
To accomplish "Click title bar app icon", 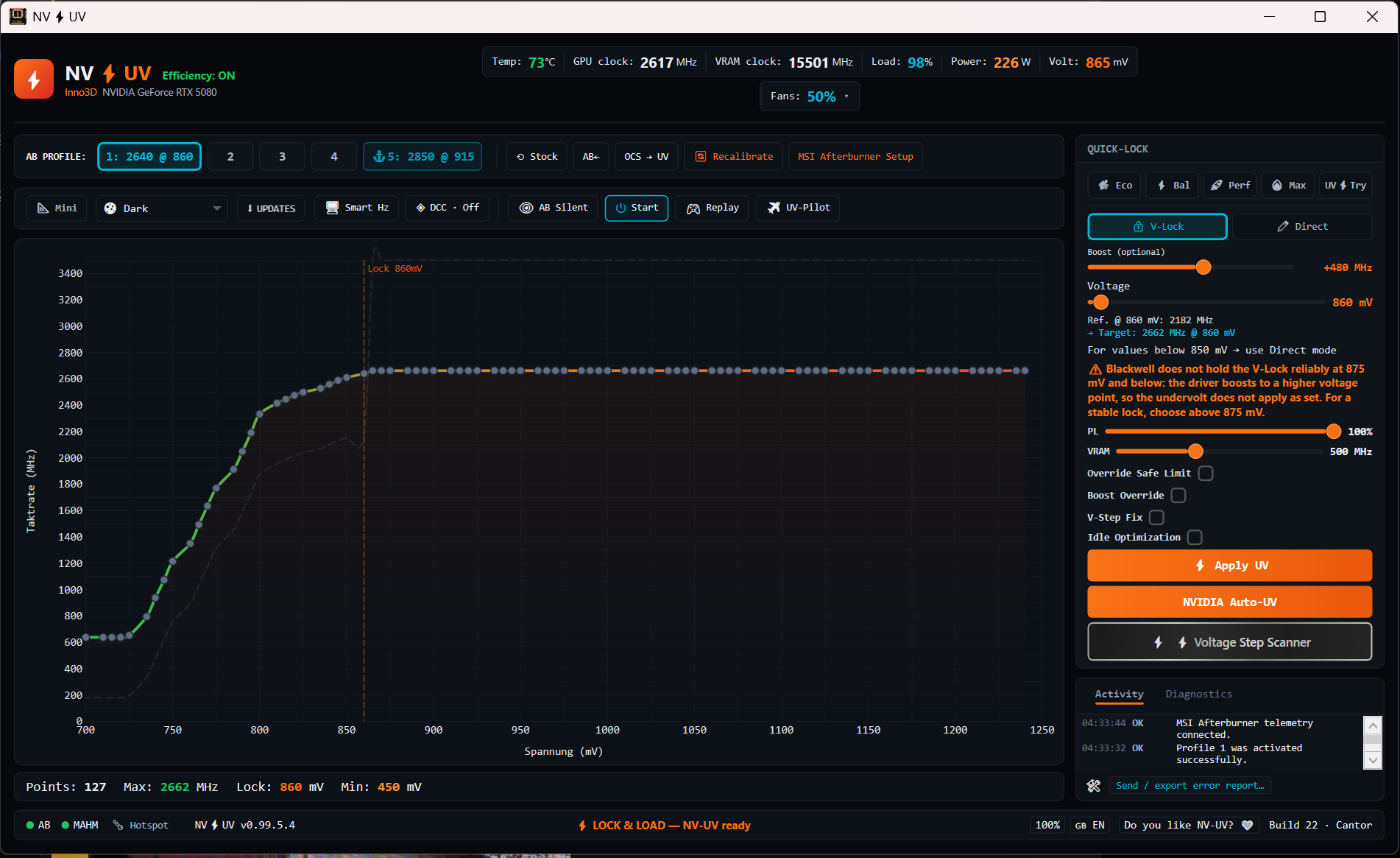I will coord(17,16).
